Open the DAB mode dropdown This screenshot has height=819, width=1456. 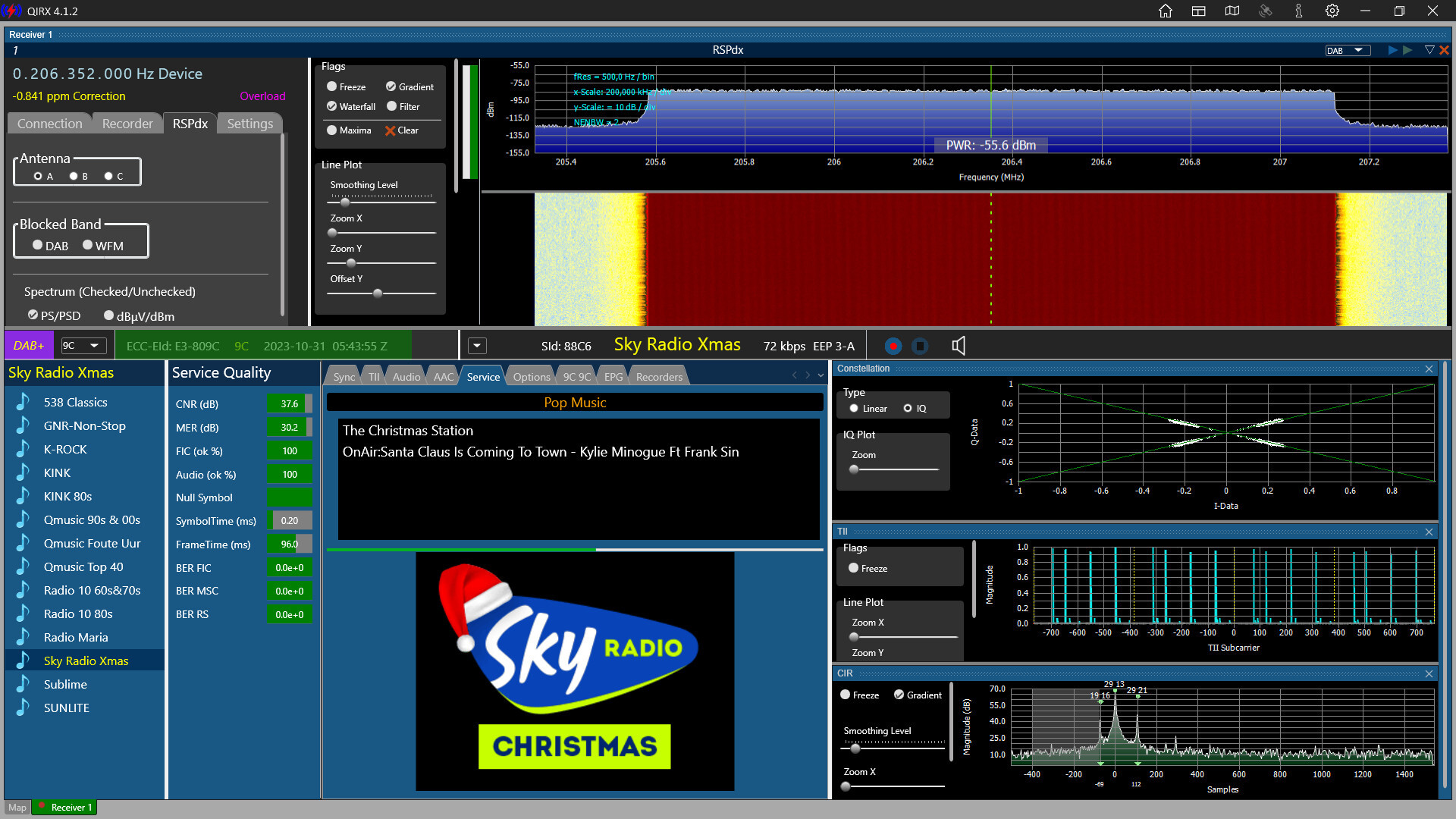click(1348, 50)
